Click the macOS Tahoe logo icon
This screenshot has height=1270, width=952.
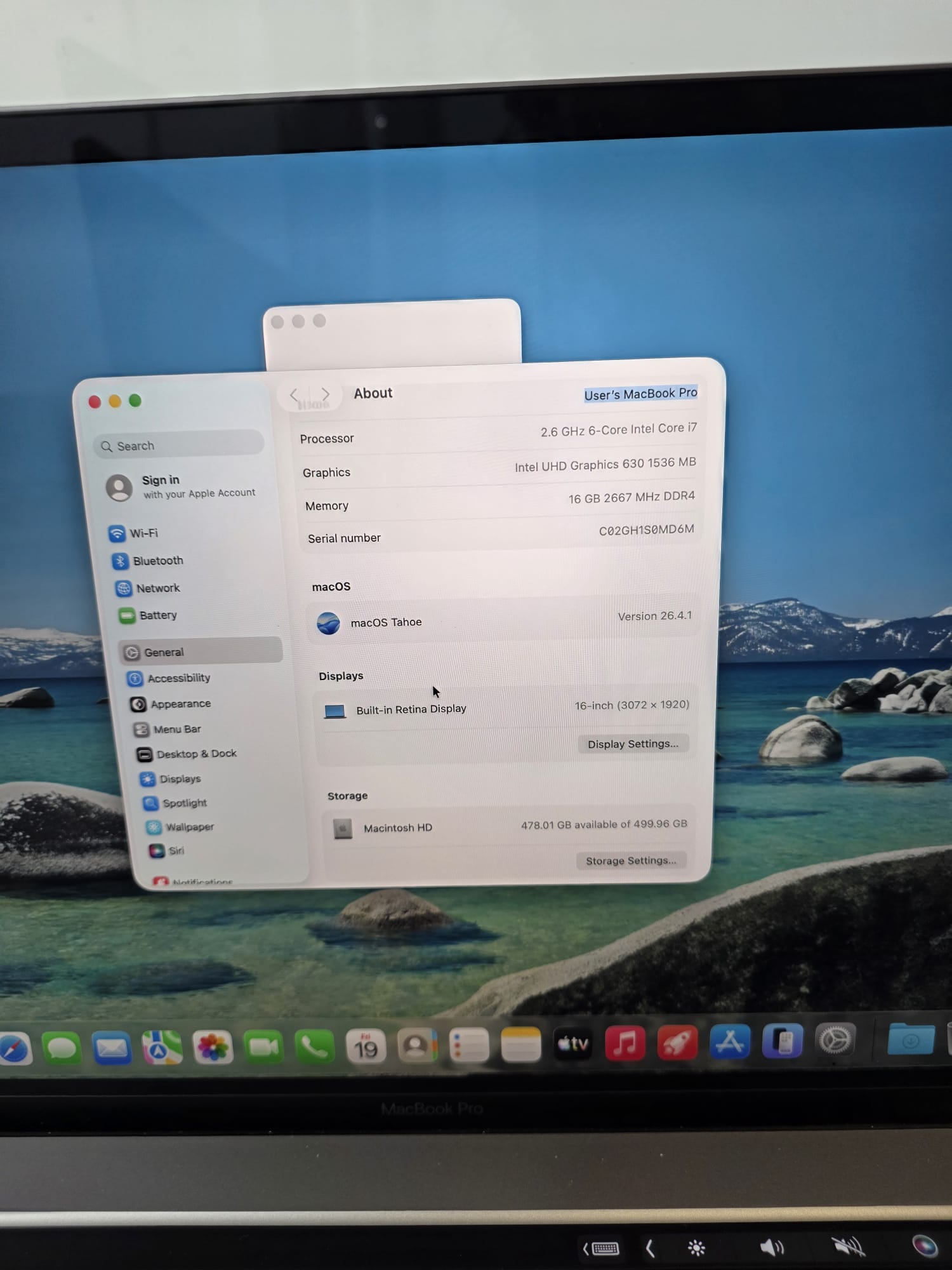(328, 623)
